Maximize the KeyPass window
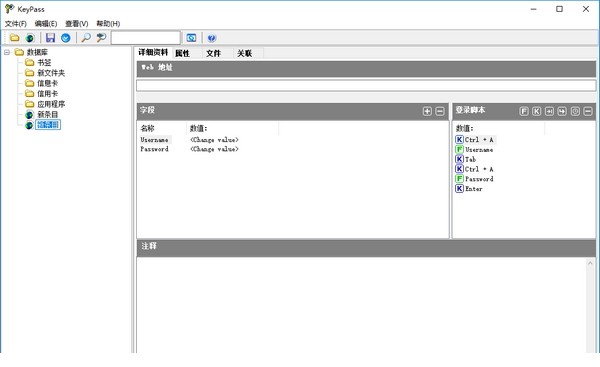600x367 pixels. coord(559,9)
